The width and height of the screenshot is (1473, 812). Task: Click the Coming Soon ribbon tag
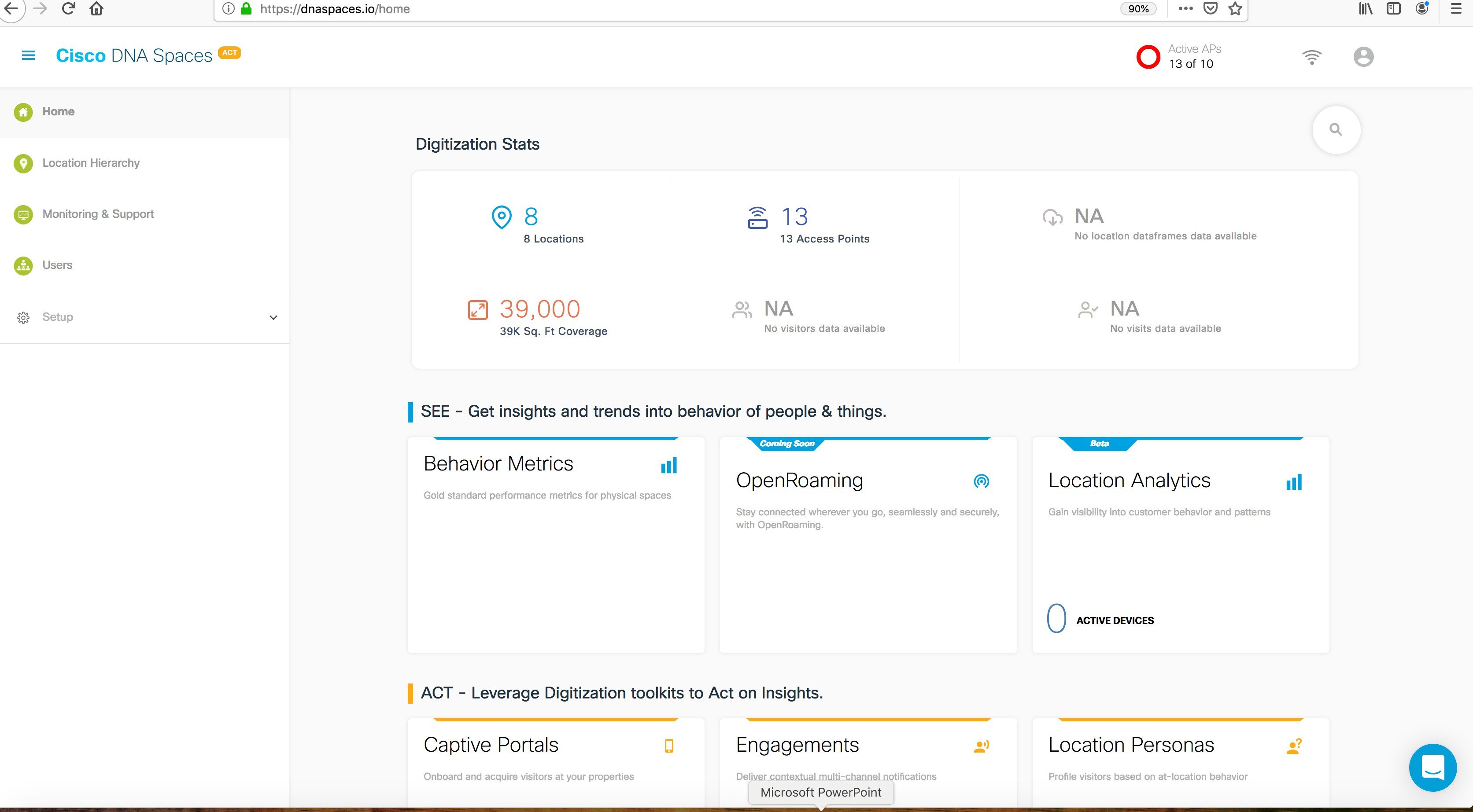787,444
